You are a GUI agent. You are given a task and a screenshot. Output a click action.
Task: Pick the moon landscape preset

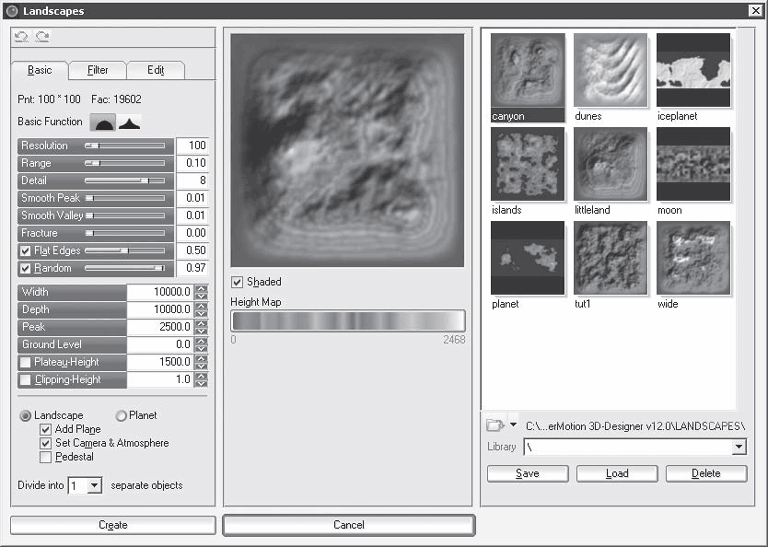693,165
